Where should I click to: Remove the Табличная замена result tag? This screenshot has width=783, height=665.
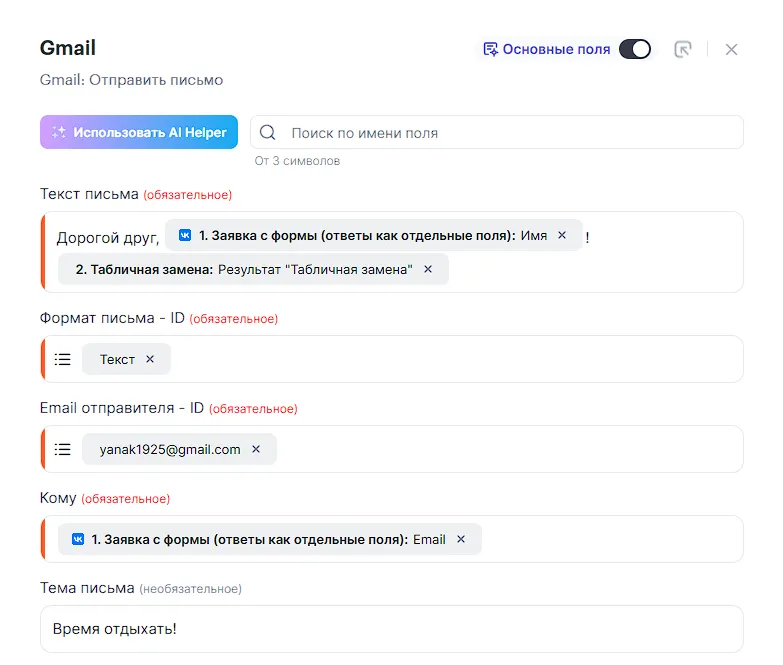coord(428,269)
